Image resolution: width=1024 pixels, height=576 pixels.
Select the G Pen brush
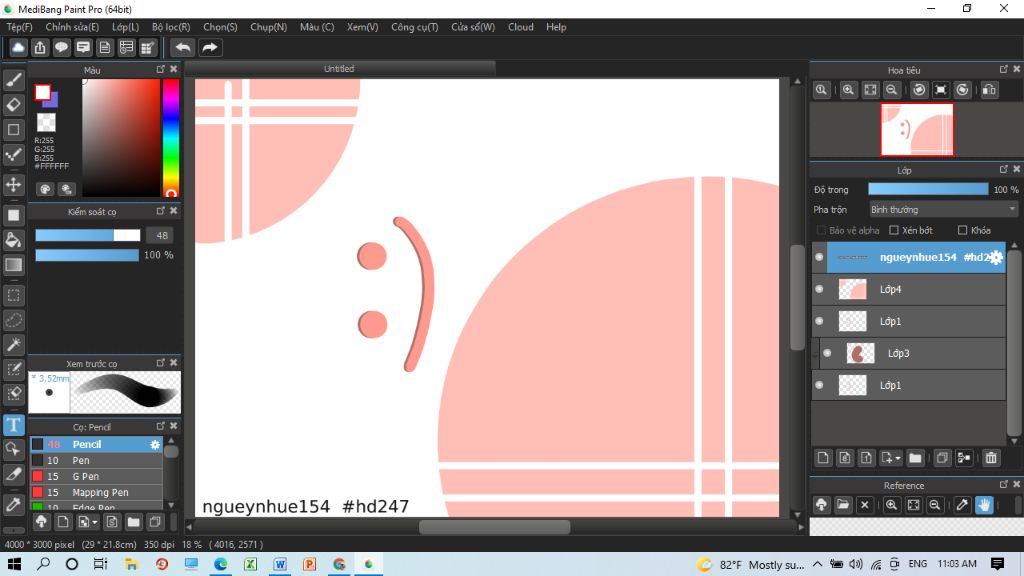tap(96, 476)
